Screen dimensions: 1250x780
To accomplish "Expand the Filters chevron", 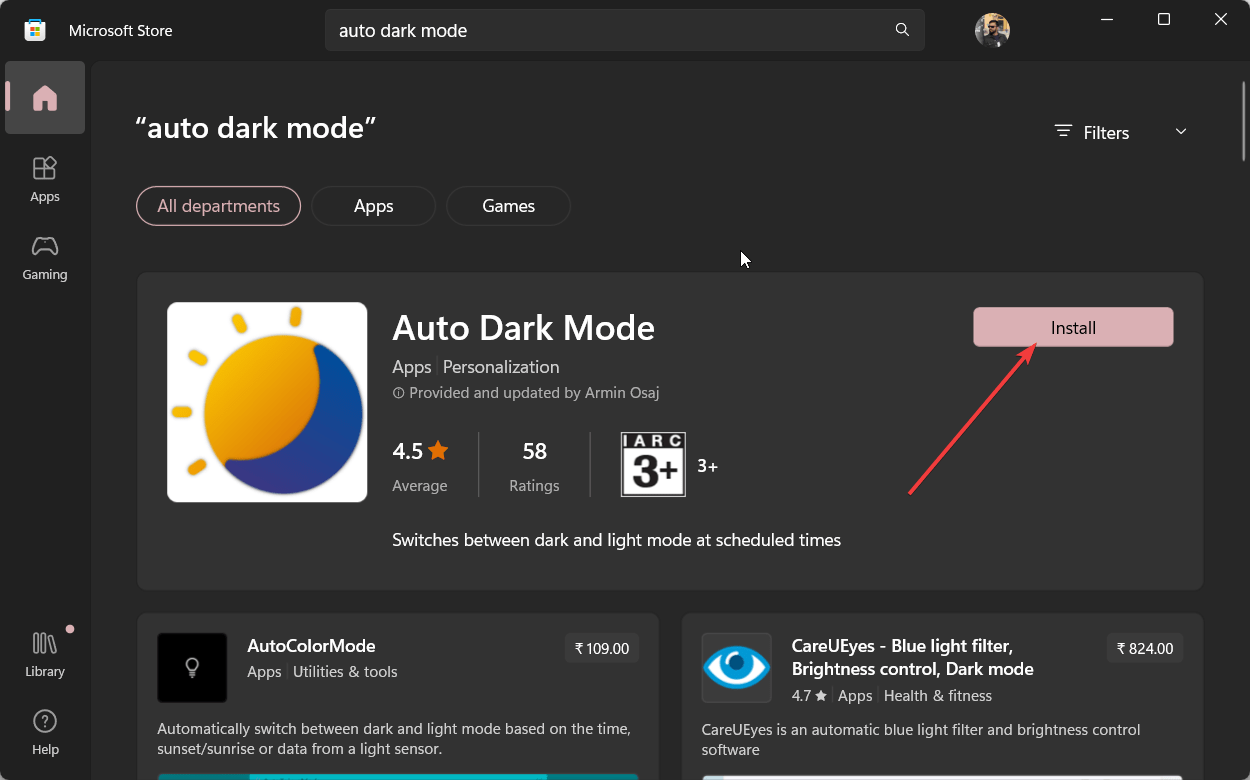I will click(x=1181, y=132).
